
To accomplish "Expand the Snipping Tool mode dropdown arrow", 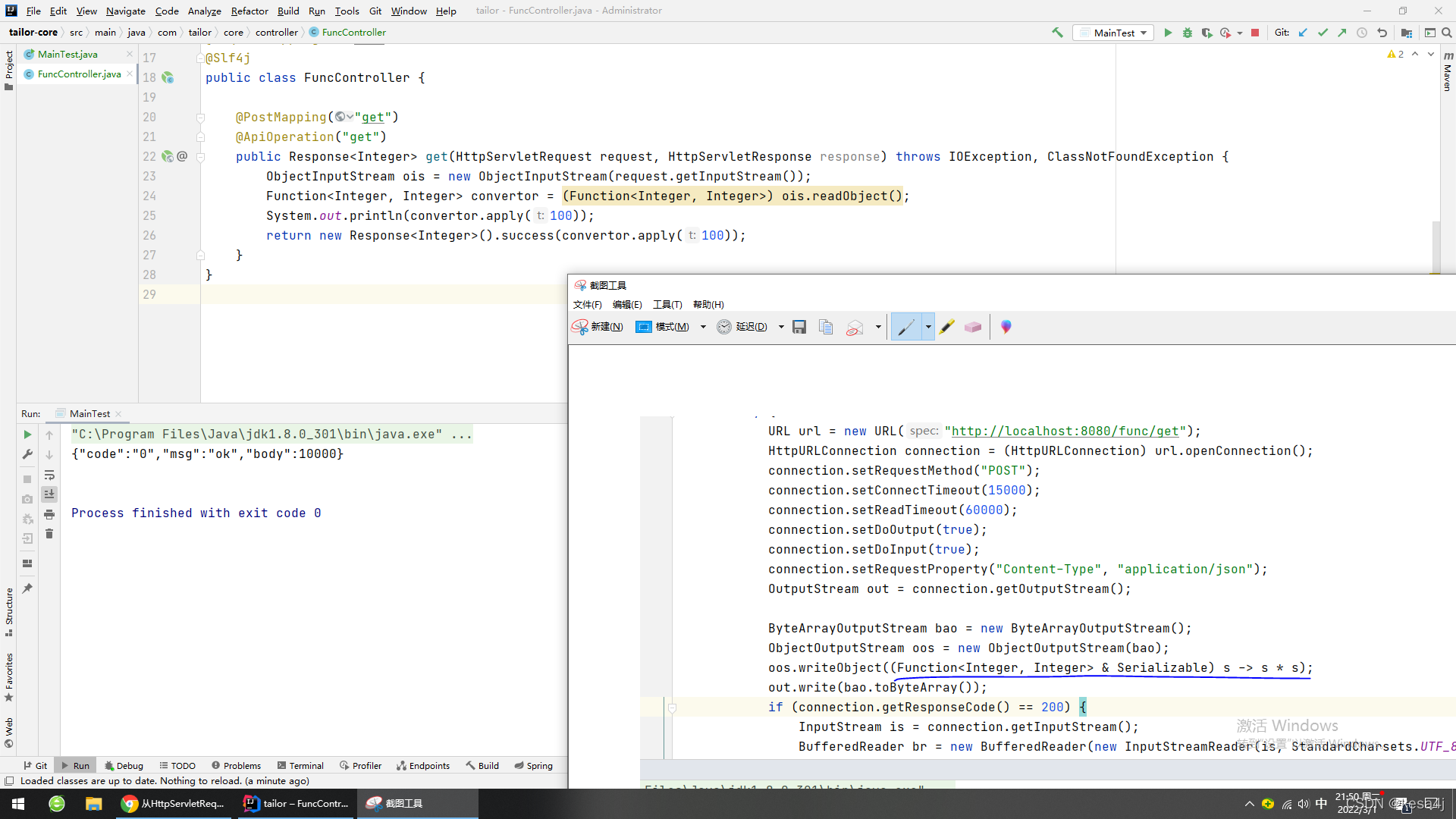I will click(x=703, y=327).
